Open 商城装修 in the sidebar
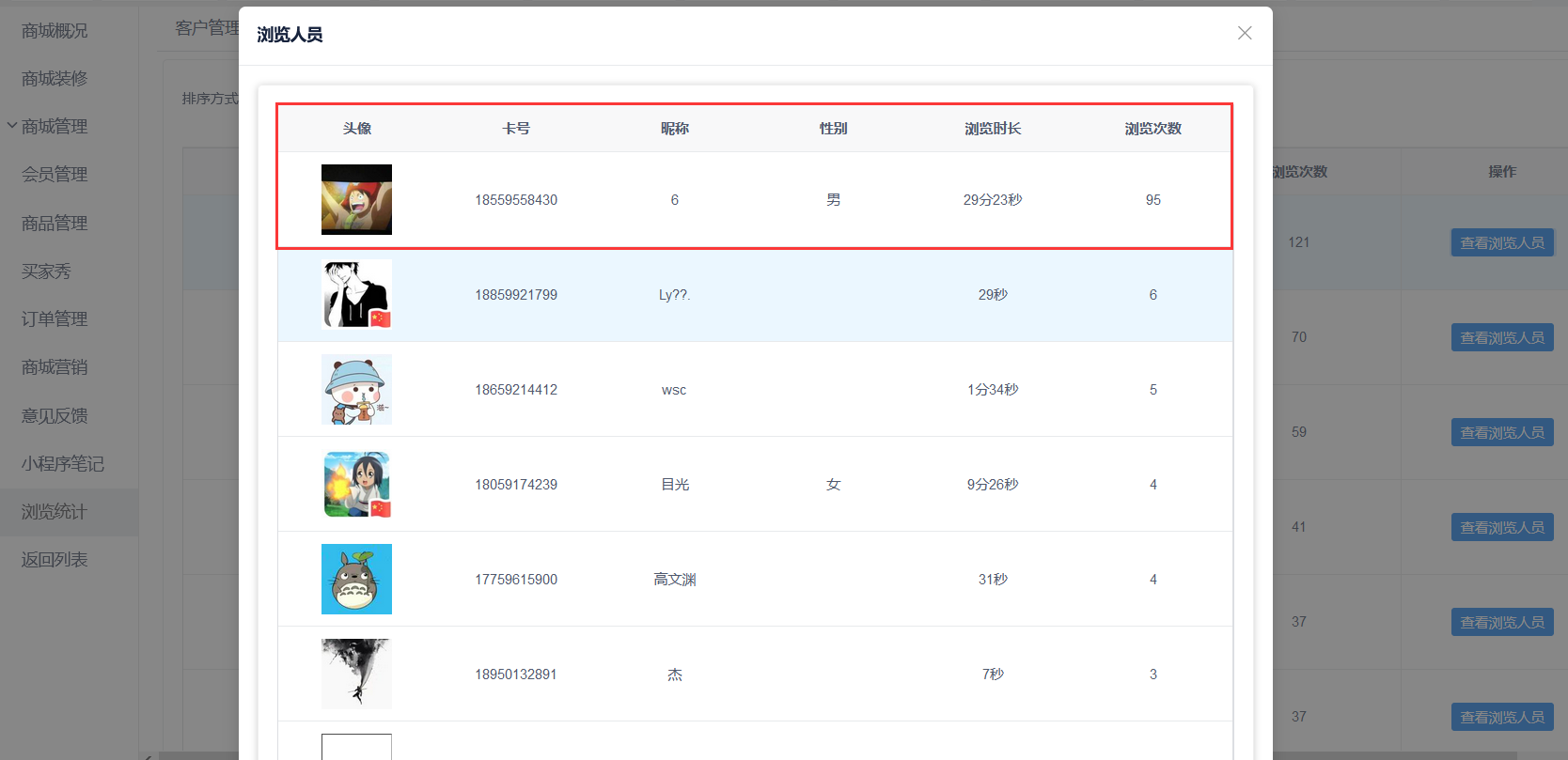Screen dimensions: 1568x760 [x=55, y=79]
